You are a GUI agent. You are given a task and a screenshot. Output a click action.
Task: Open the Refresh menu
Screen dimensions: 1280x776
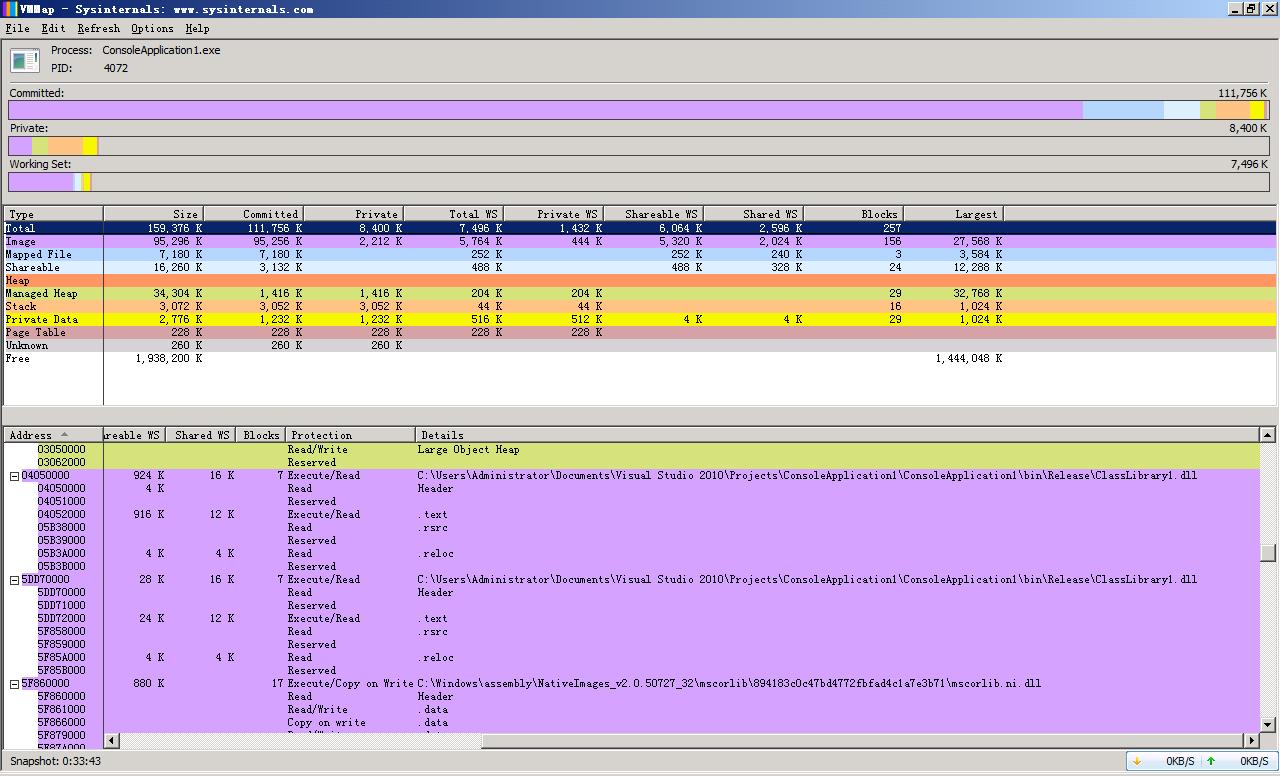point(98,28)
